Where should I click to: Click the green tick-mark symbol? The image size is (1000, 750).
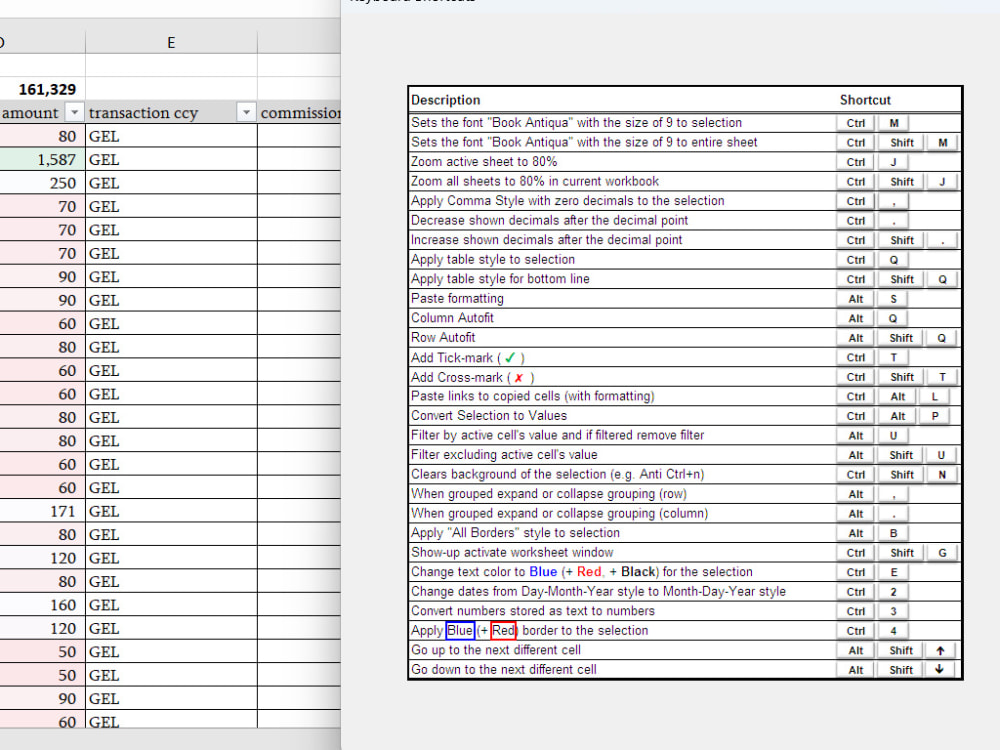pos(510,358)
